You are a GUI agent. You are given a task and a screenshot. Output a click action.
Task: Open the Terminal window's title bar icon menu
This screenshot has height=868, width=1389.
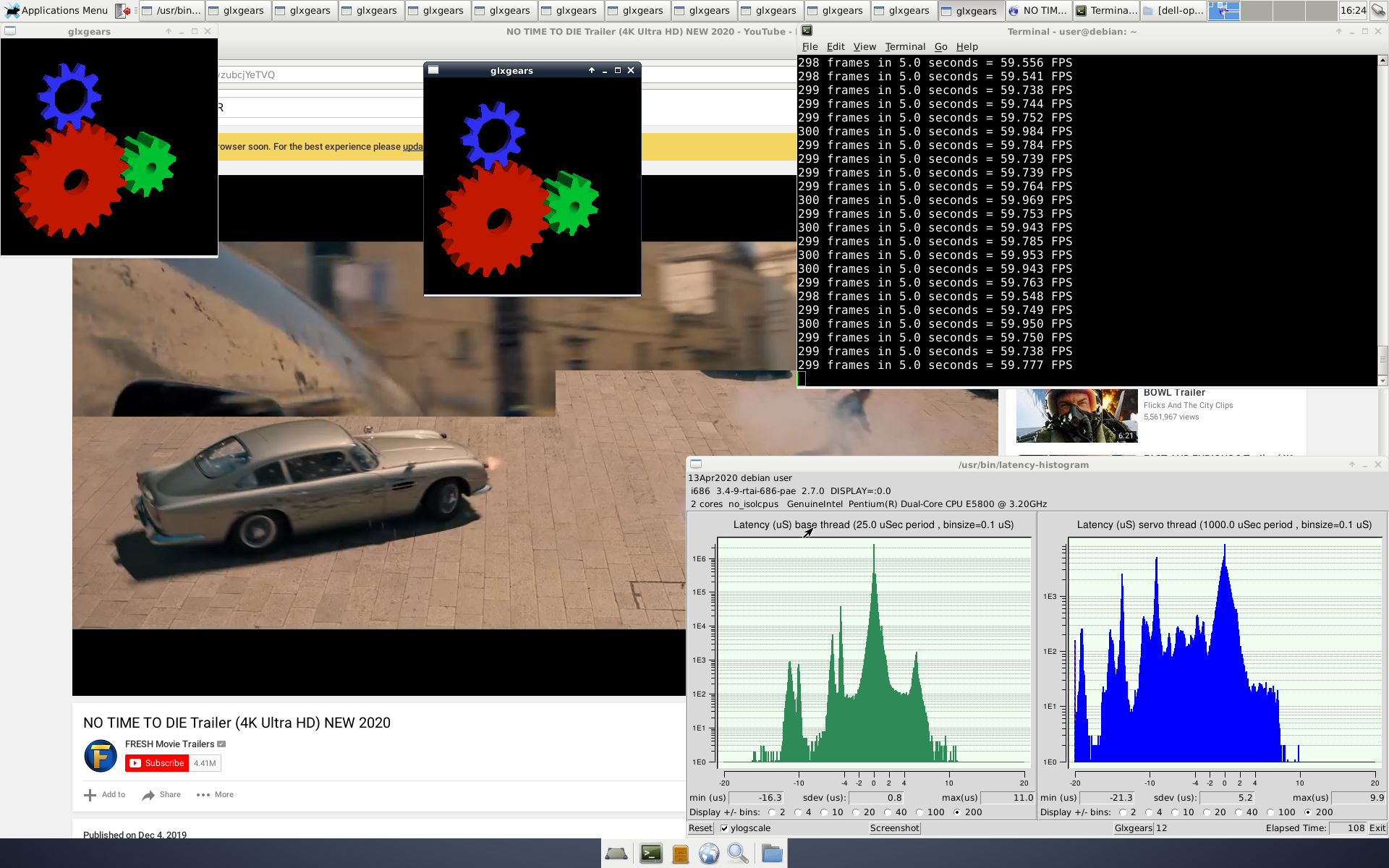point(807,31)
